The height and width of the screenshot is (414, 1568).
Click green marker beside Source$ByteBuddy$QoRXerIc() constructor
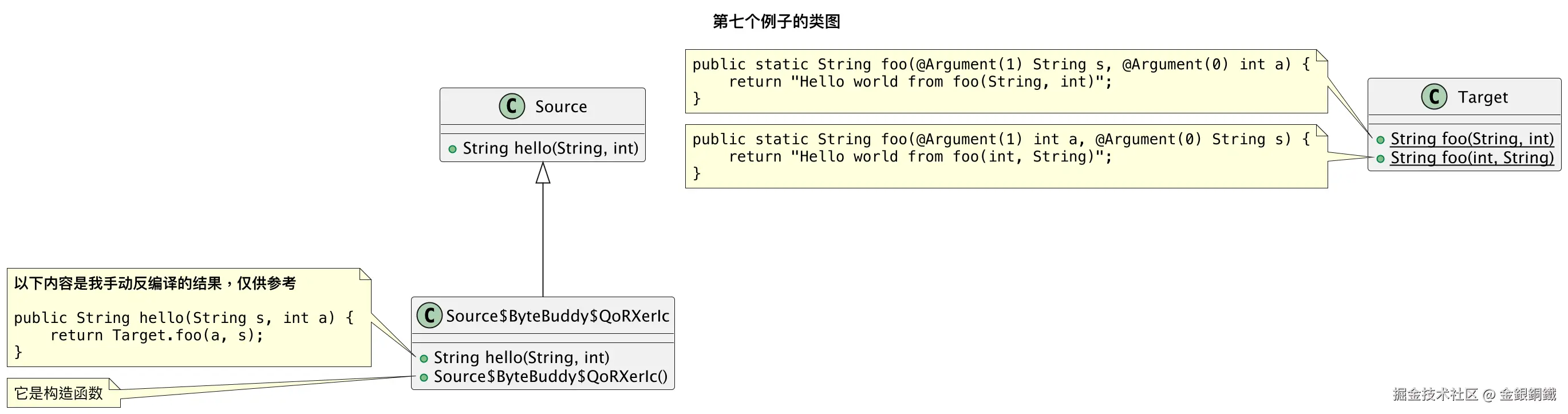[x=424, y=377]
